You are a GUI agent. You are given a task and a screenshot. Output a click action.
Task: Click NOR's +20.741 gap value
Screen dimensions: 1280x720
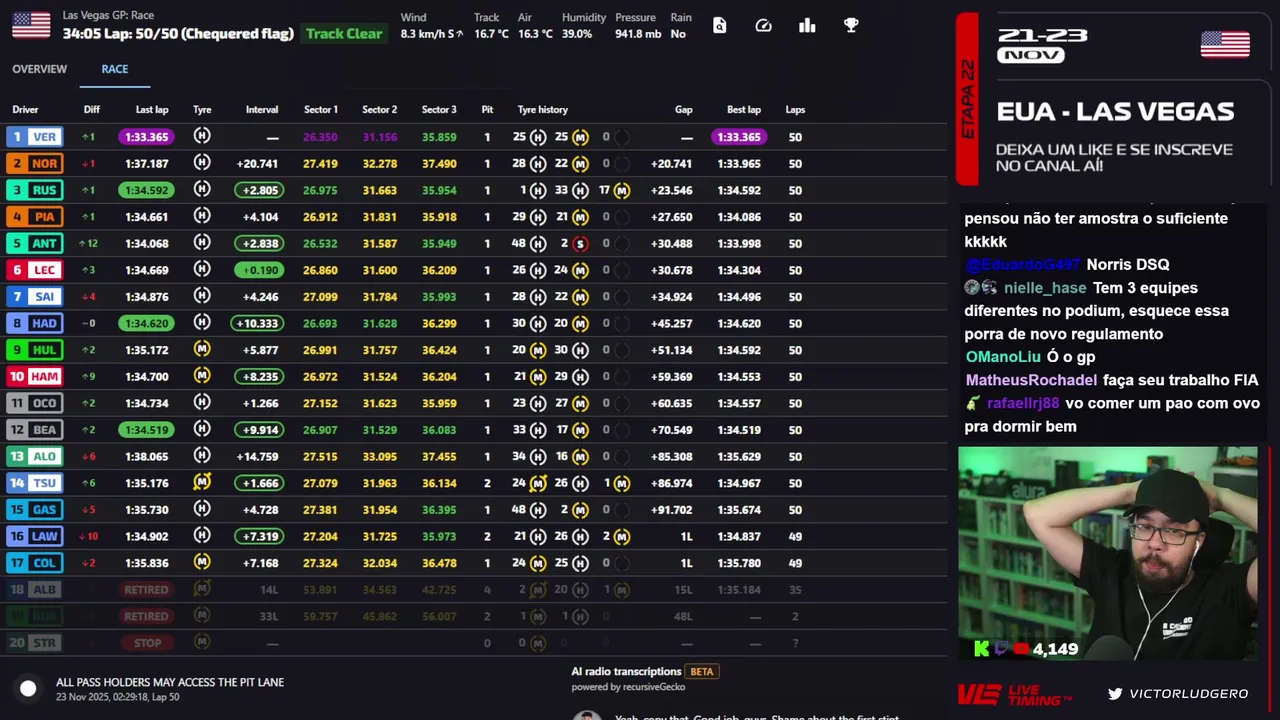pos(671,164)
